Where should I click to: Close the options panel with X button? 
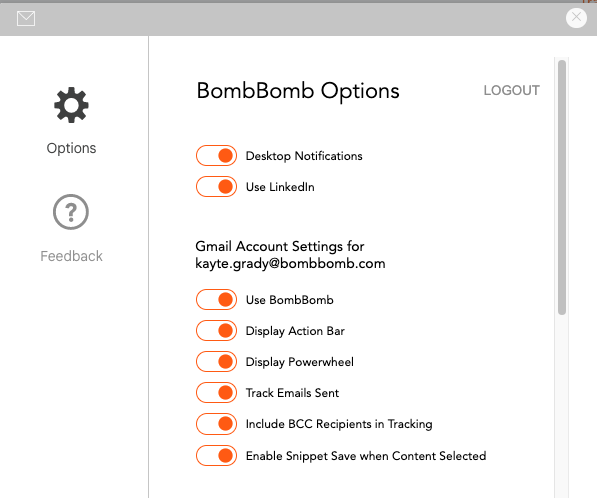576,18
